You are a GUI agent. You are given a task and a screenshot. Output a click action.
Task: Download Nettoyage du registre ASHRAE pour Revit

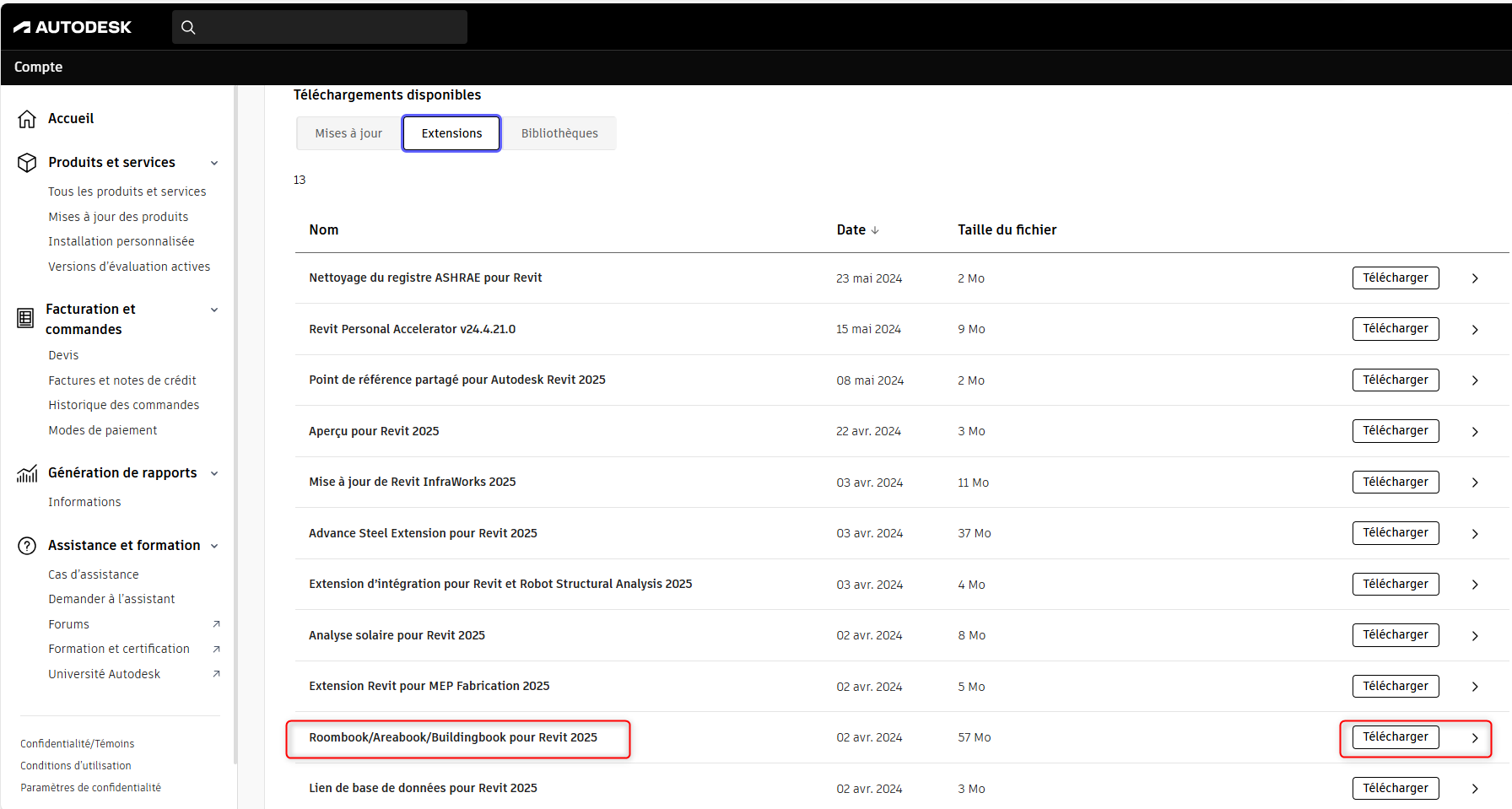(1396, 278)
